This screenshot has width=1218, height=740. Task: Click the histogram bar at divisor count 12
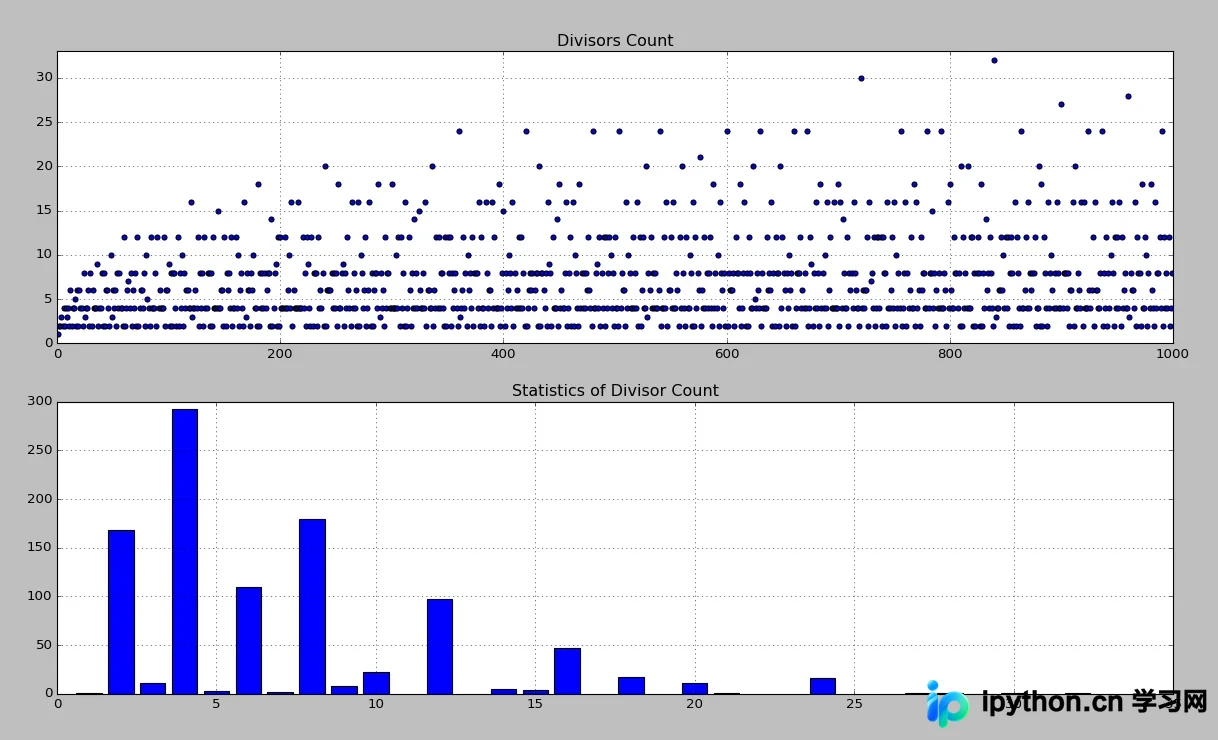(440, 646)
